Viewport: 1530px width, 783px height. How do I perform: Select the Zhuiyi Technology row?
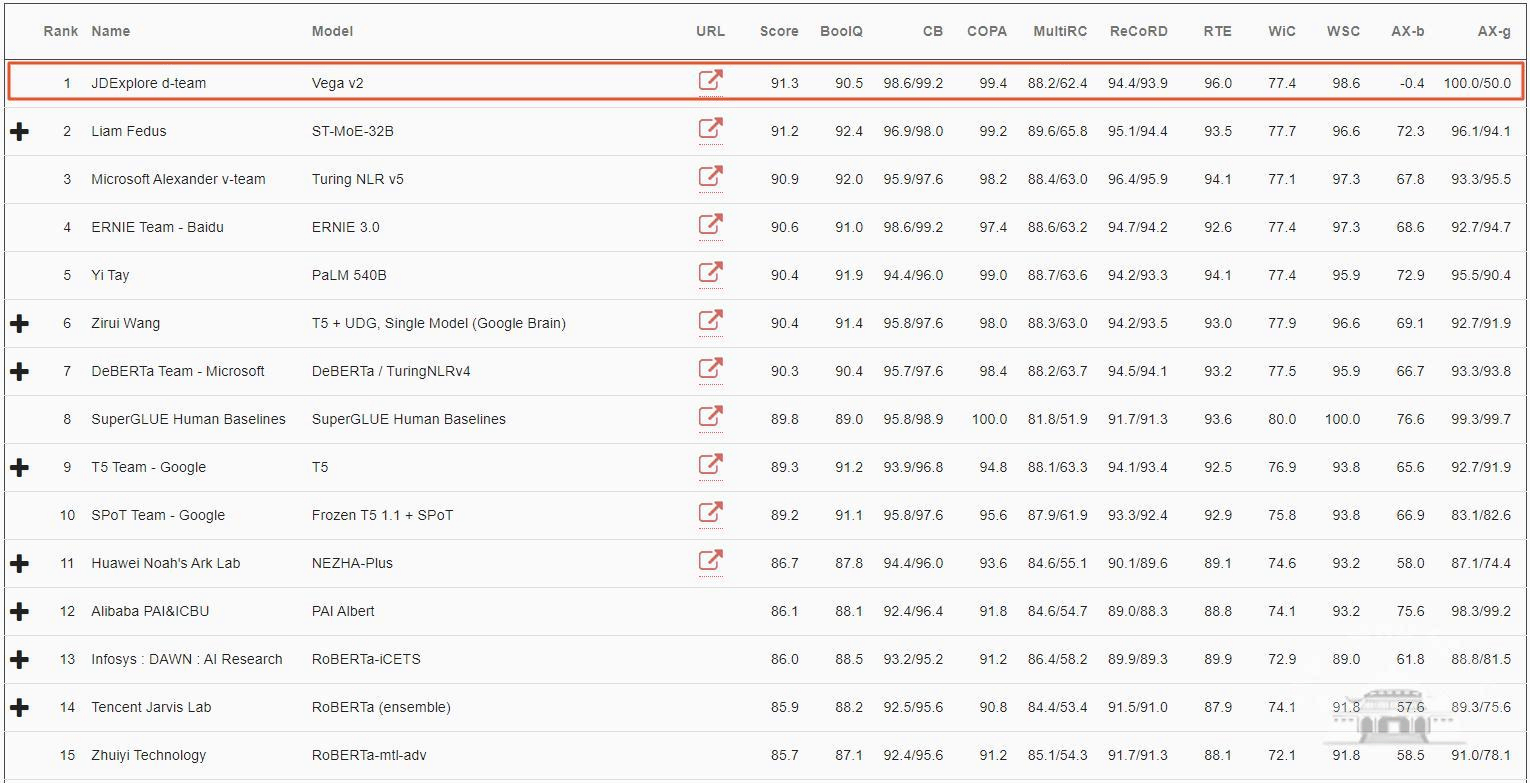(148, 755)
